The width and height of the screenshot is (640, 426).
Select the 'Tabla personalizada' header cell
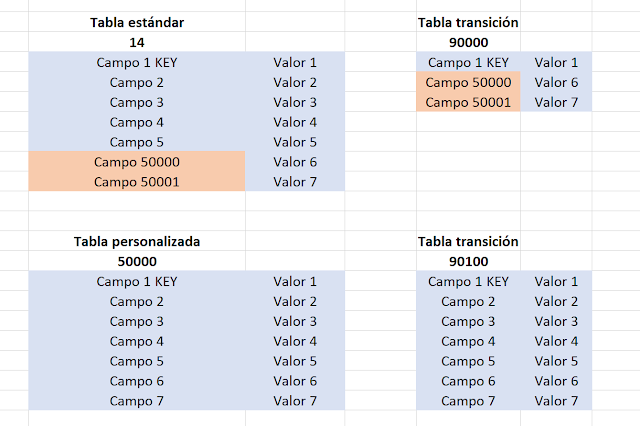click(x=137, y=242)
